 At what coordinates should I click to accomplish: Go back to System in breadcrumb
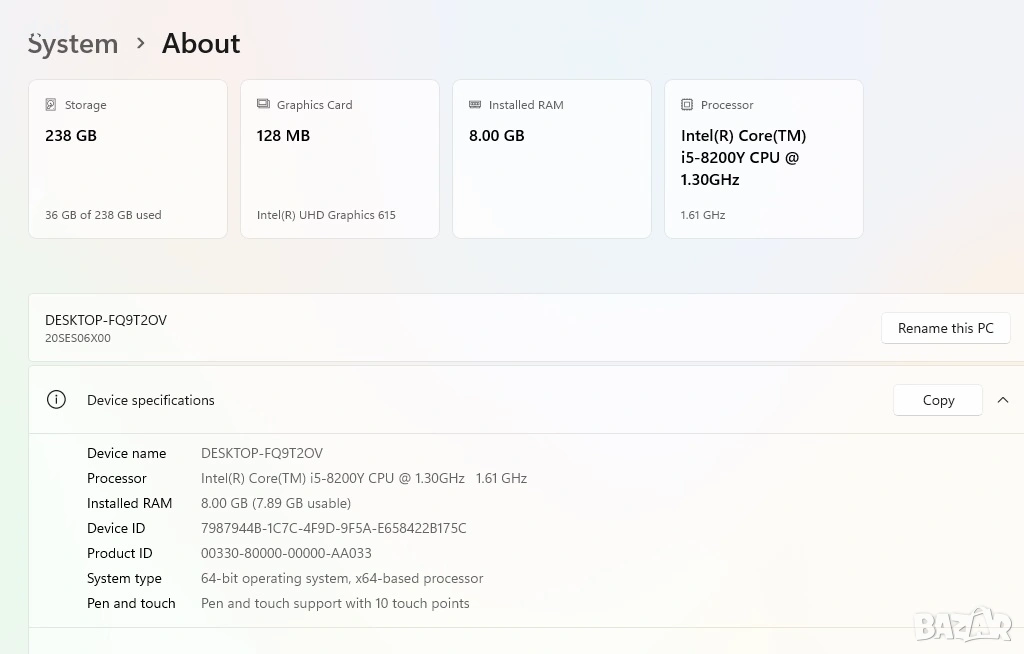pyautogui.click(x=73, y=44)
